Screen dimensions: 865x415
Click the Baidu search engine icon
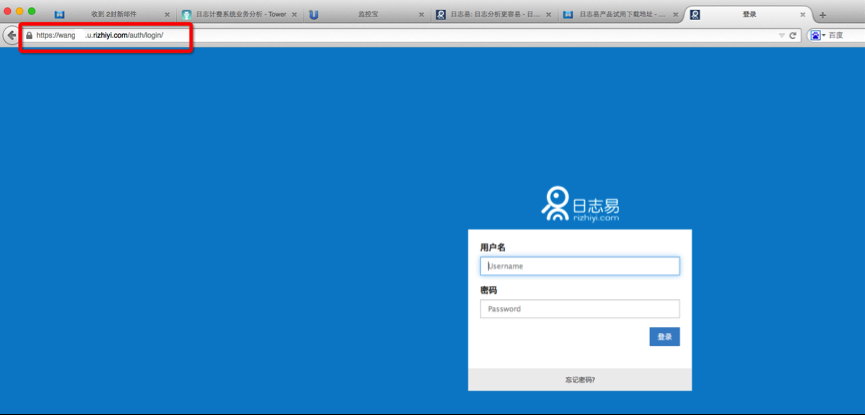(816, 35)
